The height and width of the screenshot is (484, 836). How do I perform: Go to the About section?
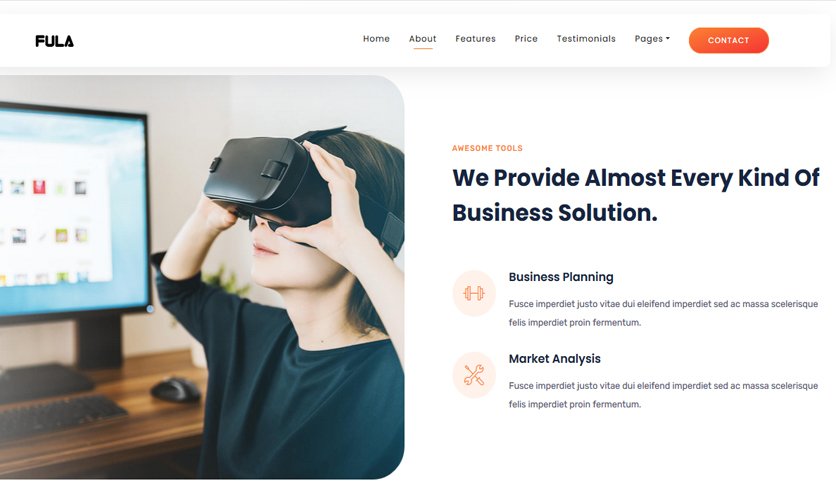(x=423, y=39)
